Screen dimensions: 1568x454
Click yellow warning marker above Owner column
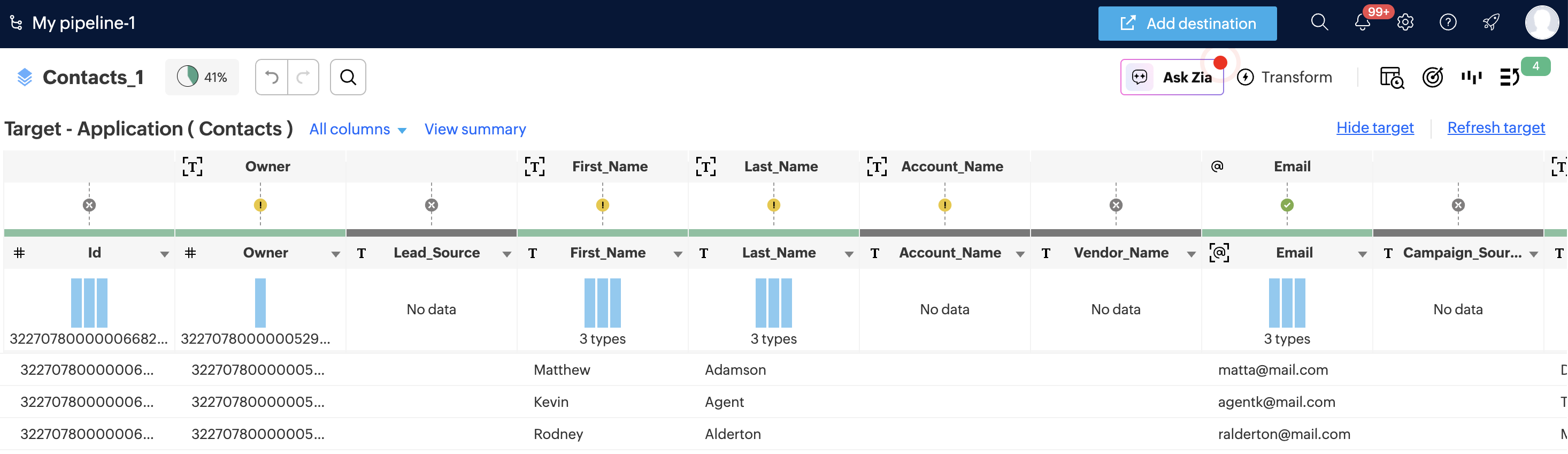(x=260, y=206)
